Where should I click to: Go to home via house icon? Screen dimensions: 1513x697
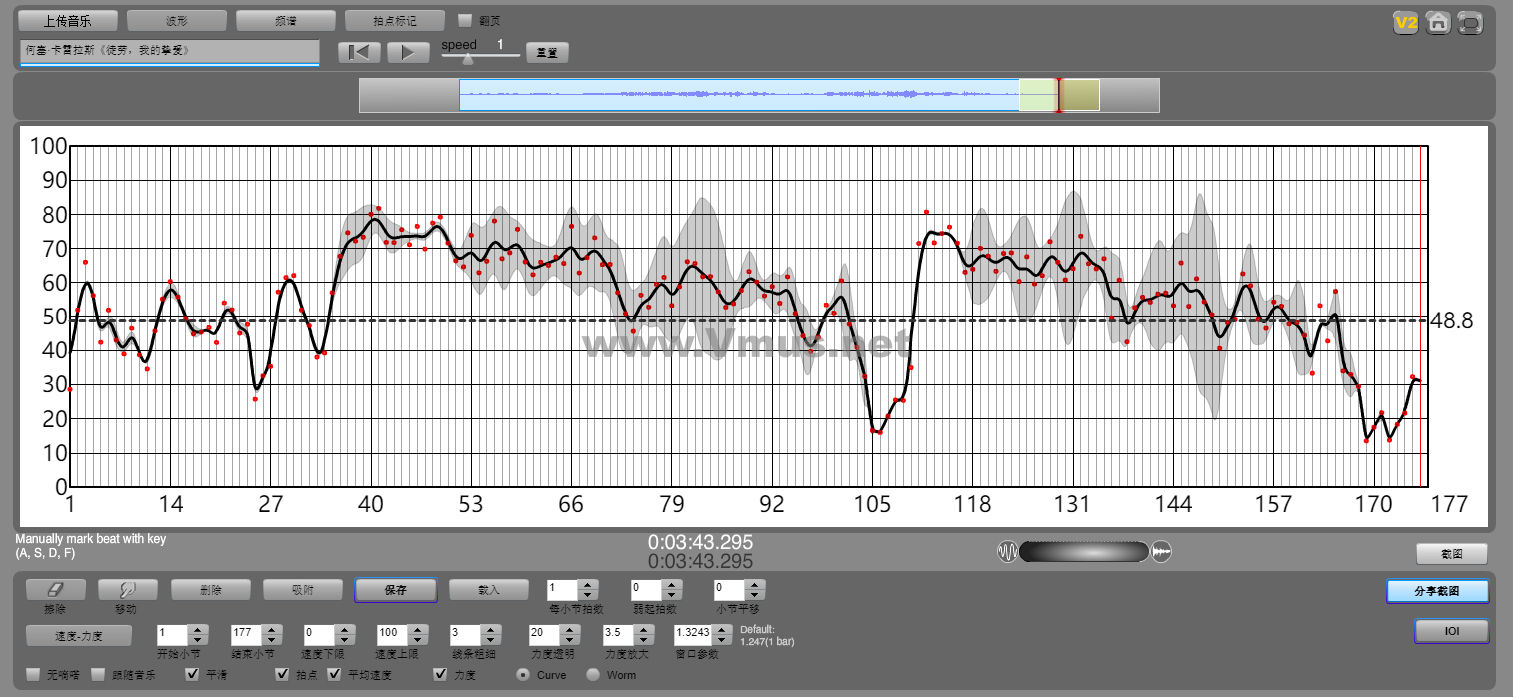[1438, 22]
